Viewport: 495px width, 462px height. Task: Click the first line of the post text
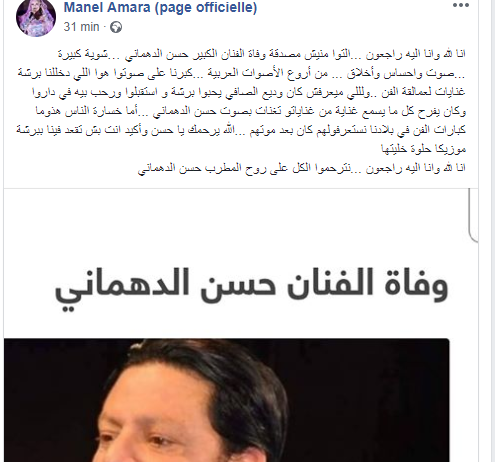(262, 54)
